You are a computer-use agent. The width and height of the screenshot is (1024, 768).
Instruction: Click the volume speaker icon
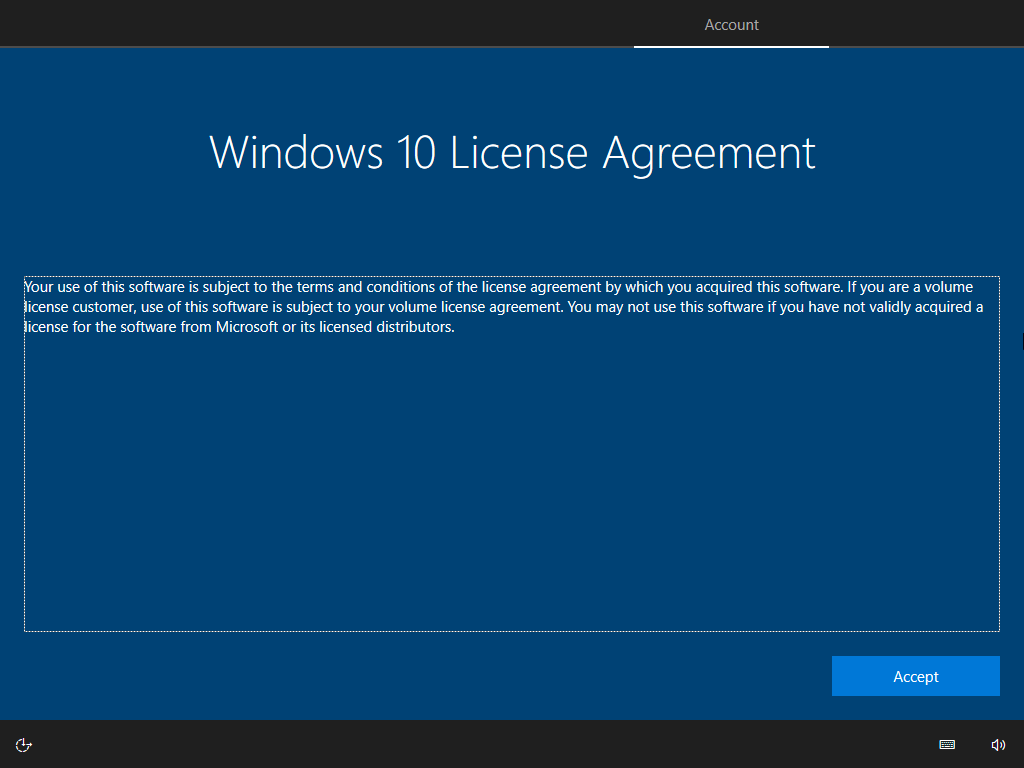(998, 744)
